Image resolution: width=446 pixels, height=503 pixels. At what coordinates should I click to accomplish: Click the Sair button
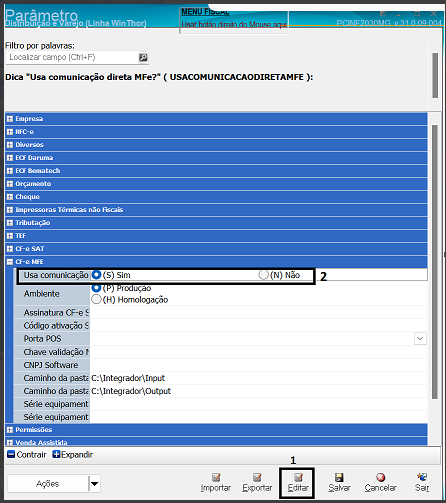tap(422, 483)
